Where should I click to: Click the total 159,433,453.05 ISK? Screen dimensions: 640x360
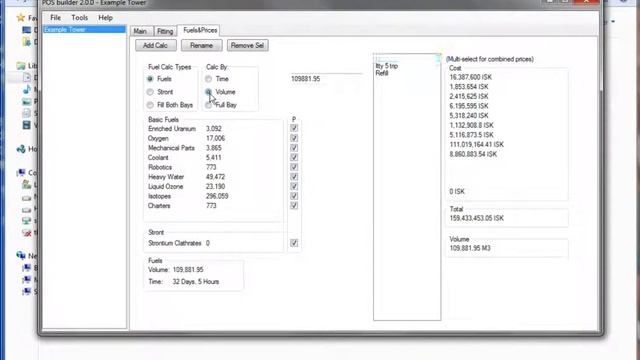477,218
